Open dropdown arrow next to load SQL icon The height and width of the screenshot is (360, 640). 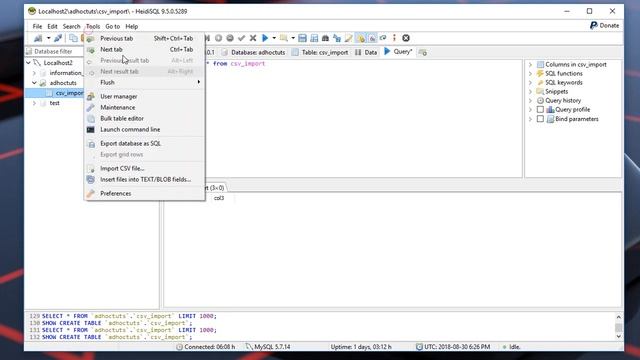point(293,38)
